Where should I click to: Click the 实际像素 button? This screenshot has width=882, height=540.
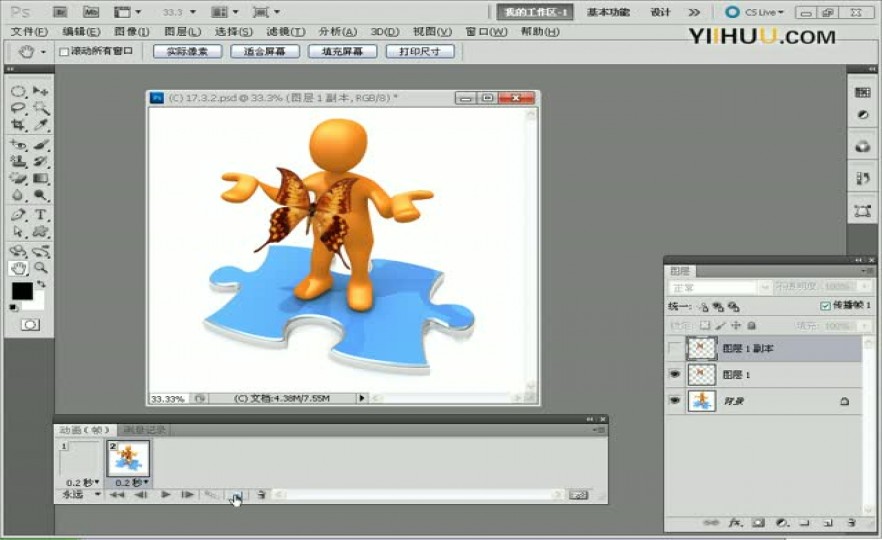pyautogui.click(x=187, y=52)
